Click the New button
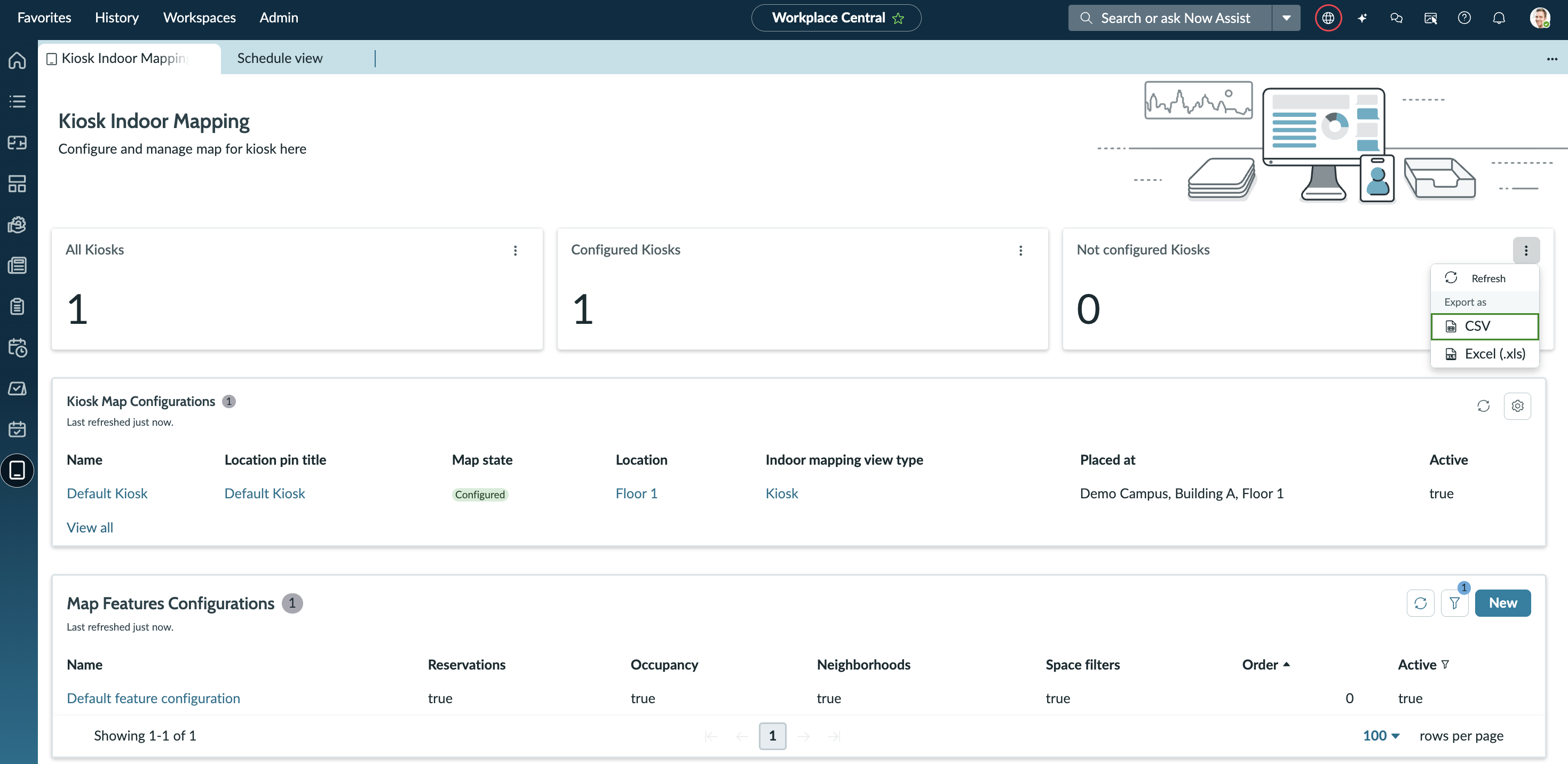Viewport: 1568px width, 764px height. 1502,603
